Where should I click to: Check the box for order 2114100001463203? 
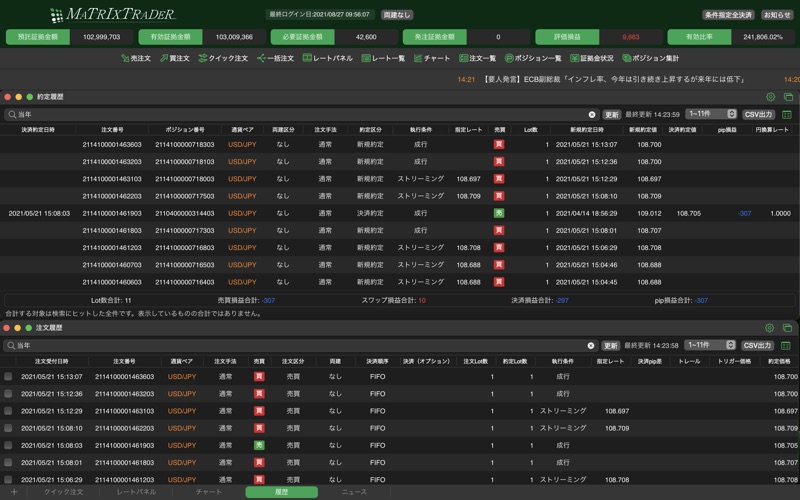coord(8,393)
